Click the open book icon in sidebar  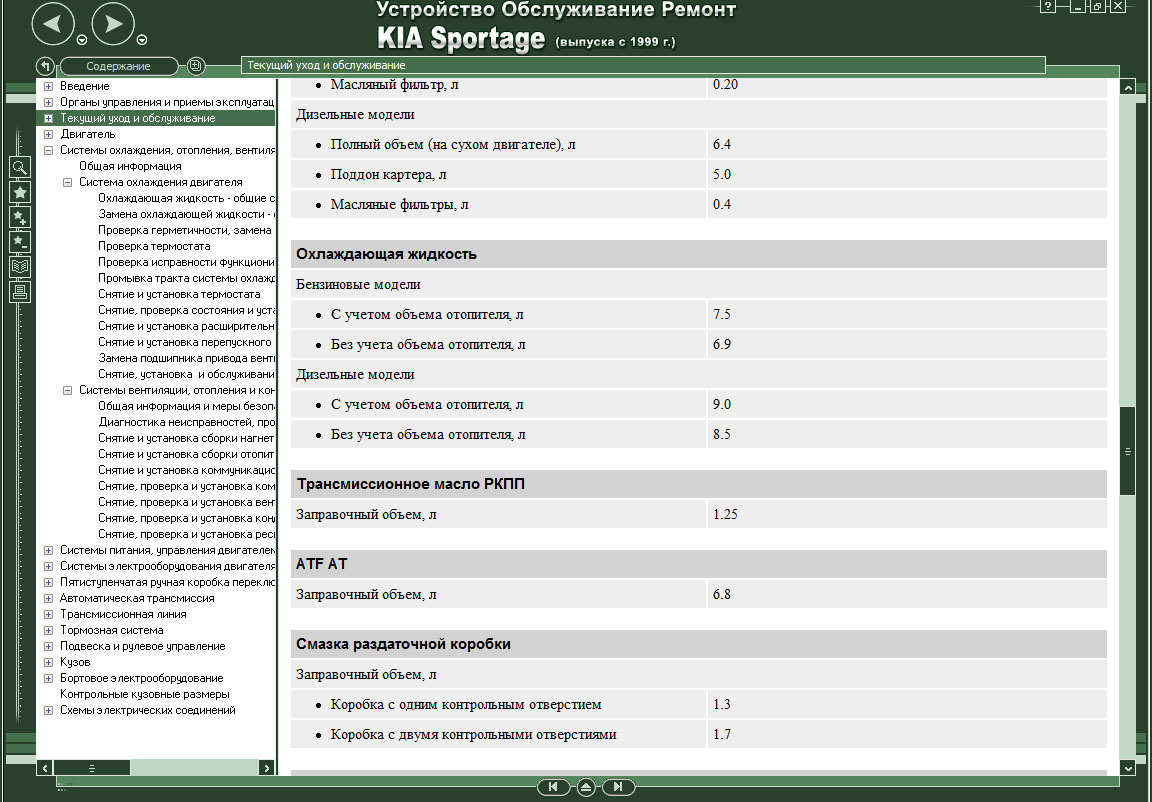pos(20,267)
